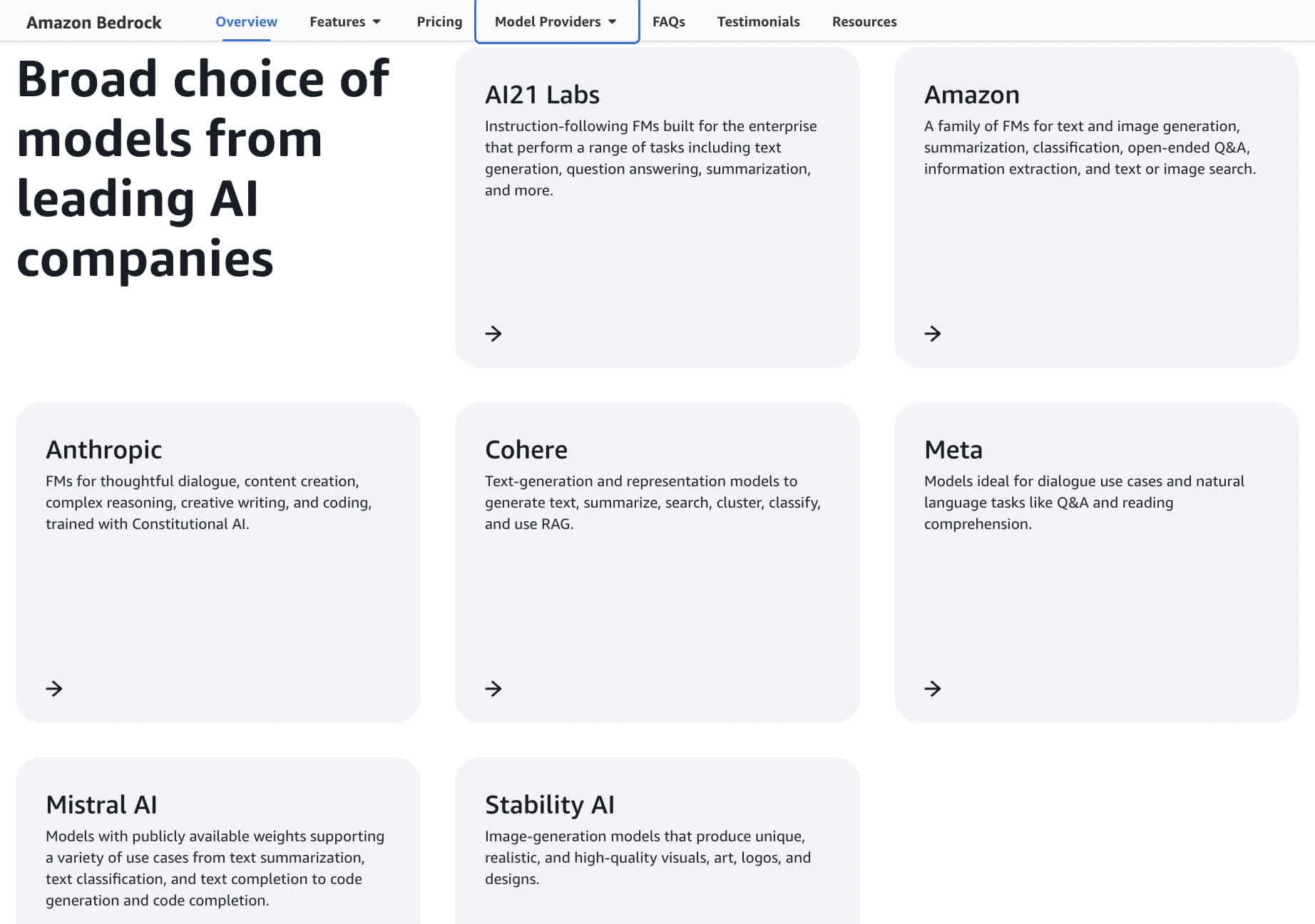Viewport: 1315px width, 924px height.
Task: Open the Pricing page
Action: pos(439,21)
